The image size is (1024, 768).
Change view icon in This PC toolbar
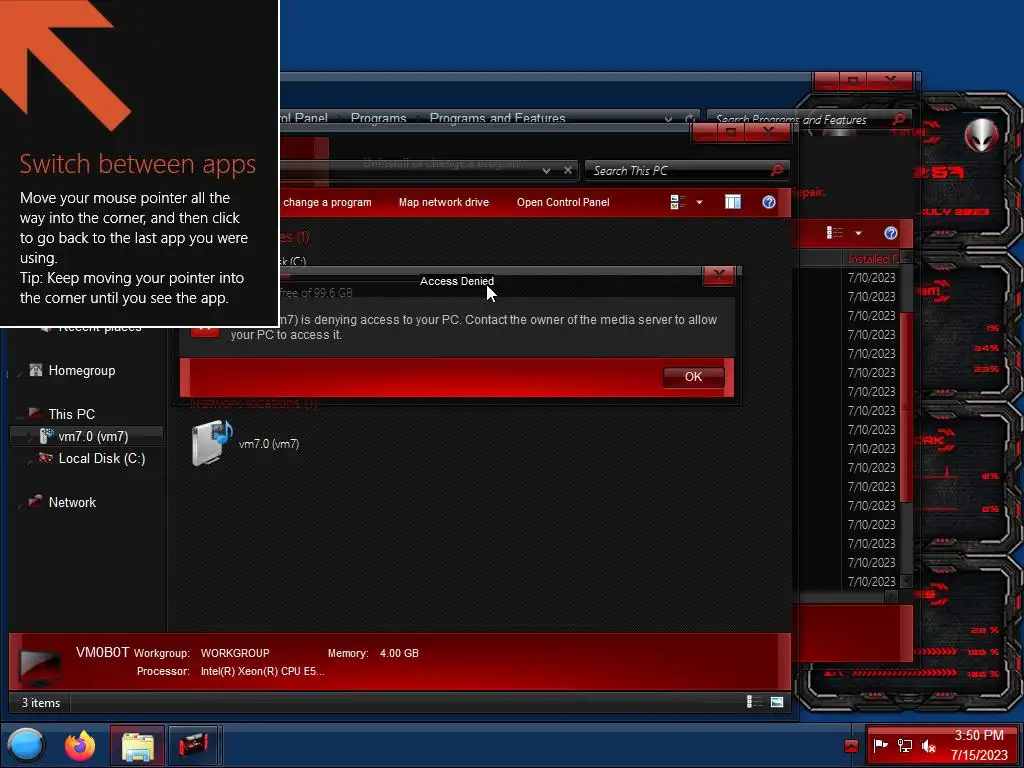[678, 202]
